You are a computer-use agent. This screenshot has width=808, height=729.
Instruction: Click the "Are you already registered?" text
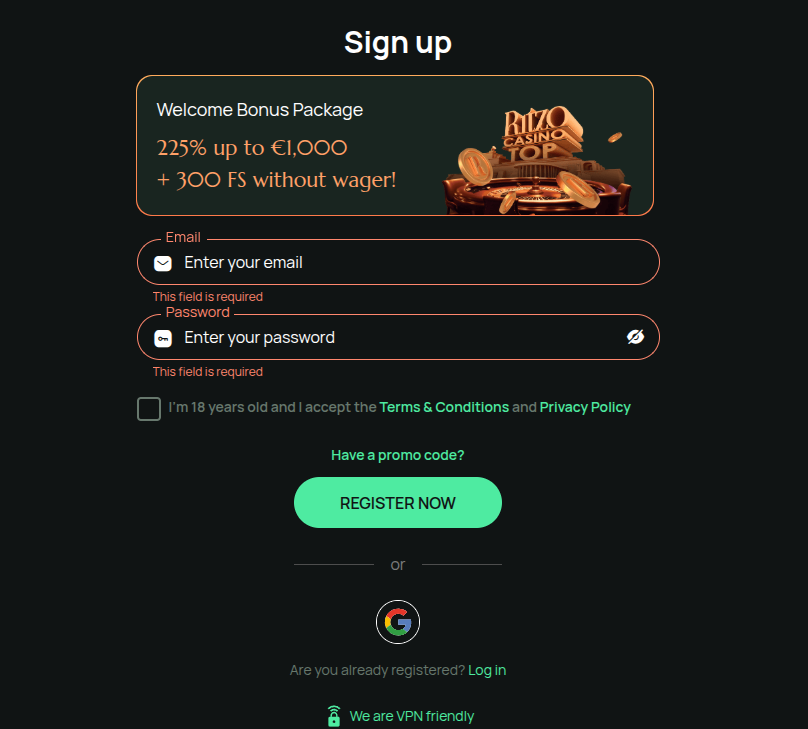pyautogui.click(x=377, y=670)
